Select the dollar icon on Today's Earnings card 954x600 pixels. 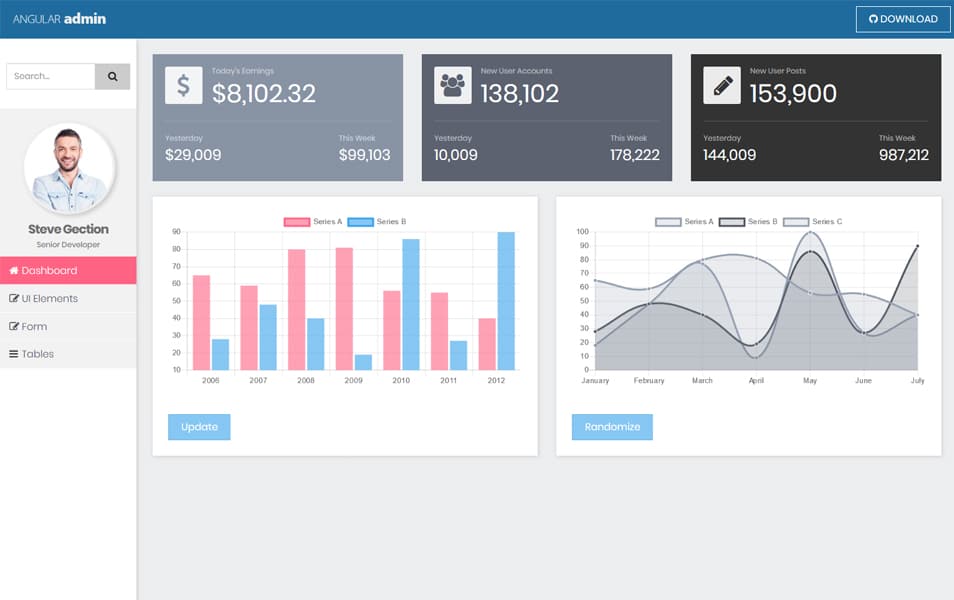185,84
